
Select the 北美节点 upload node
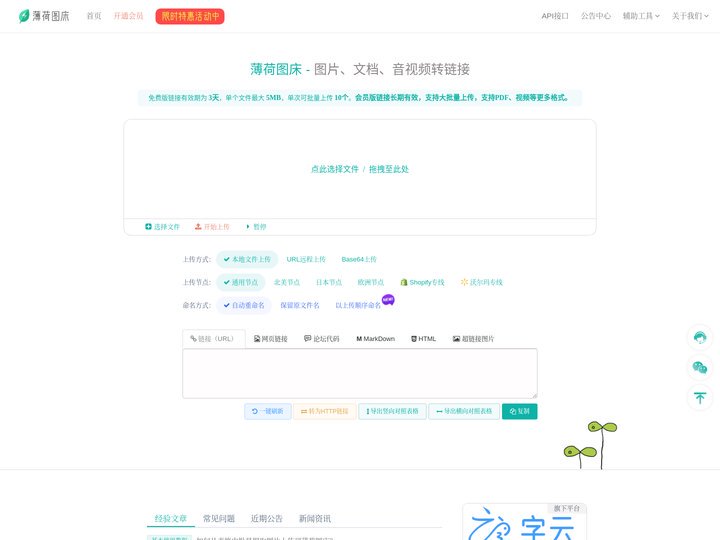tap(287, 282)
